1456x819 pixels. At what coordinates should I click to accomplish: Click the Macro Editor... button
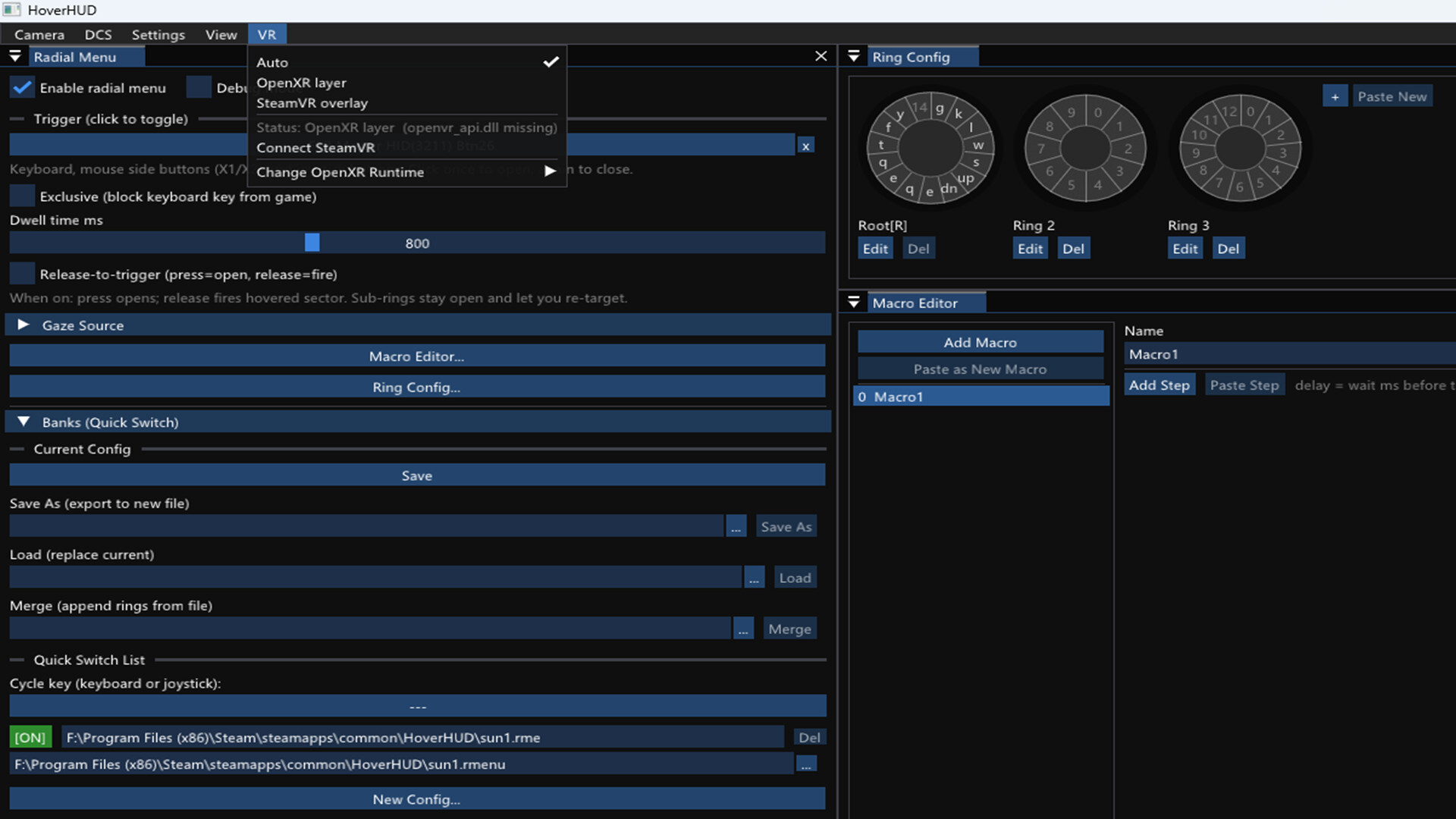[417, 356]
